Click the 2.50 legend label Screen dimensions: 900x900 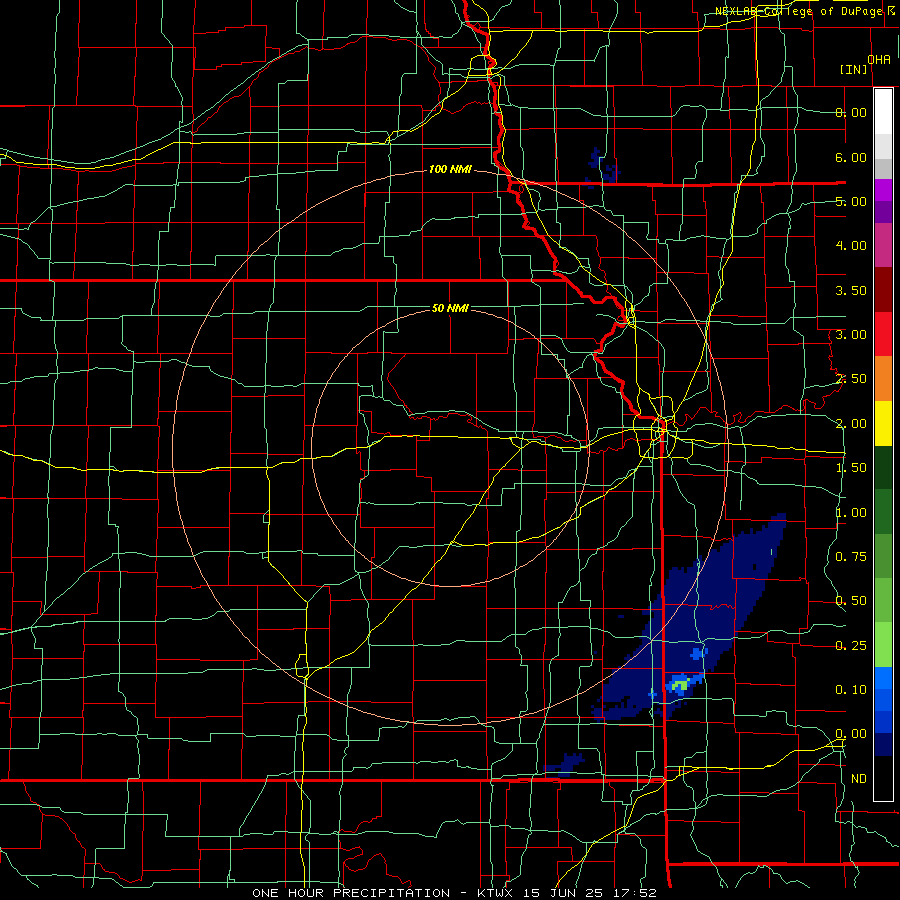point(851,379)
